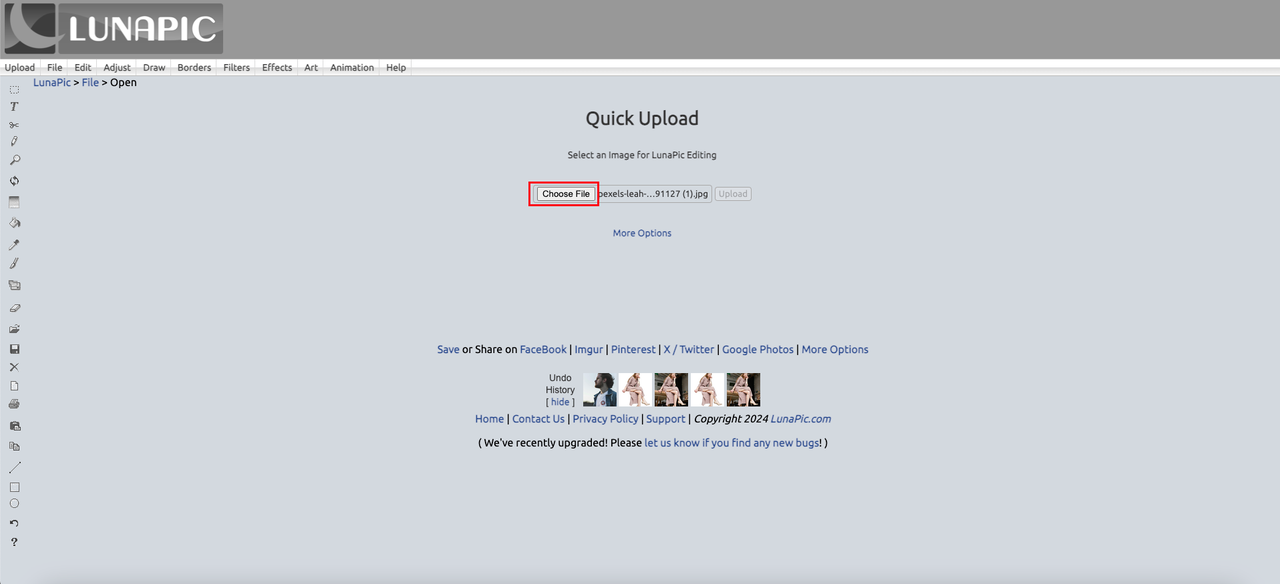This screenshot has height=584, width=1280.
Task: Share on Imgur link
Action: pos(589,350)
